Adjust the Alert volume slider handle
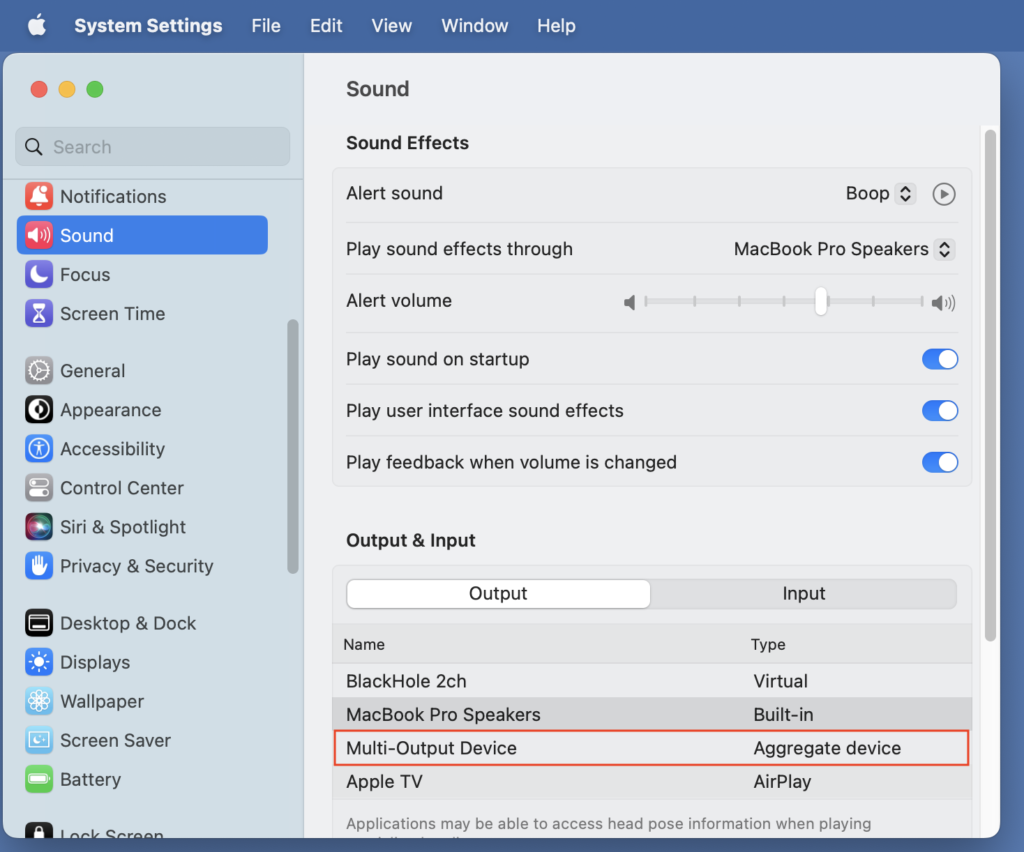This screenshot has height=852, width=1024. (x=821, y=302)
